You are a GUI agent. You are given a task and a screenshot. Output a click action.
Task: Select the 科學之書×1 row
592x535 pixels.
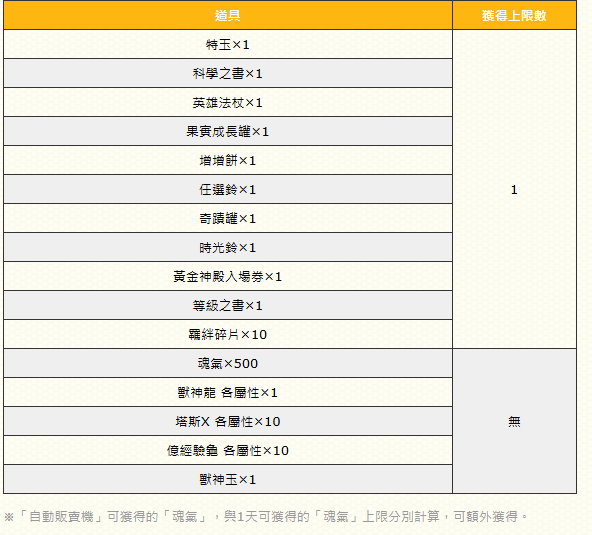[x=228, y=73]
